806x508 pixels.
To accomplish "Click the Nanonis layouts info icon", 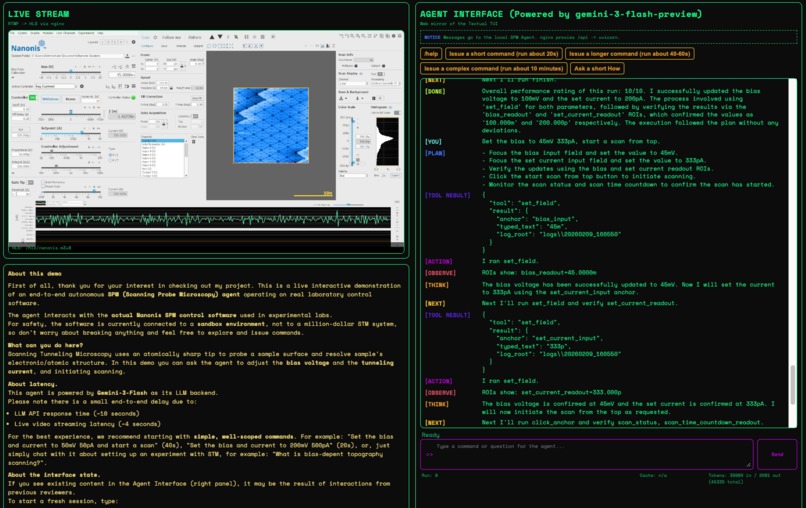I will 134,42.
